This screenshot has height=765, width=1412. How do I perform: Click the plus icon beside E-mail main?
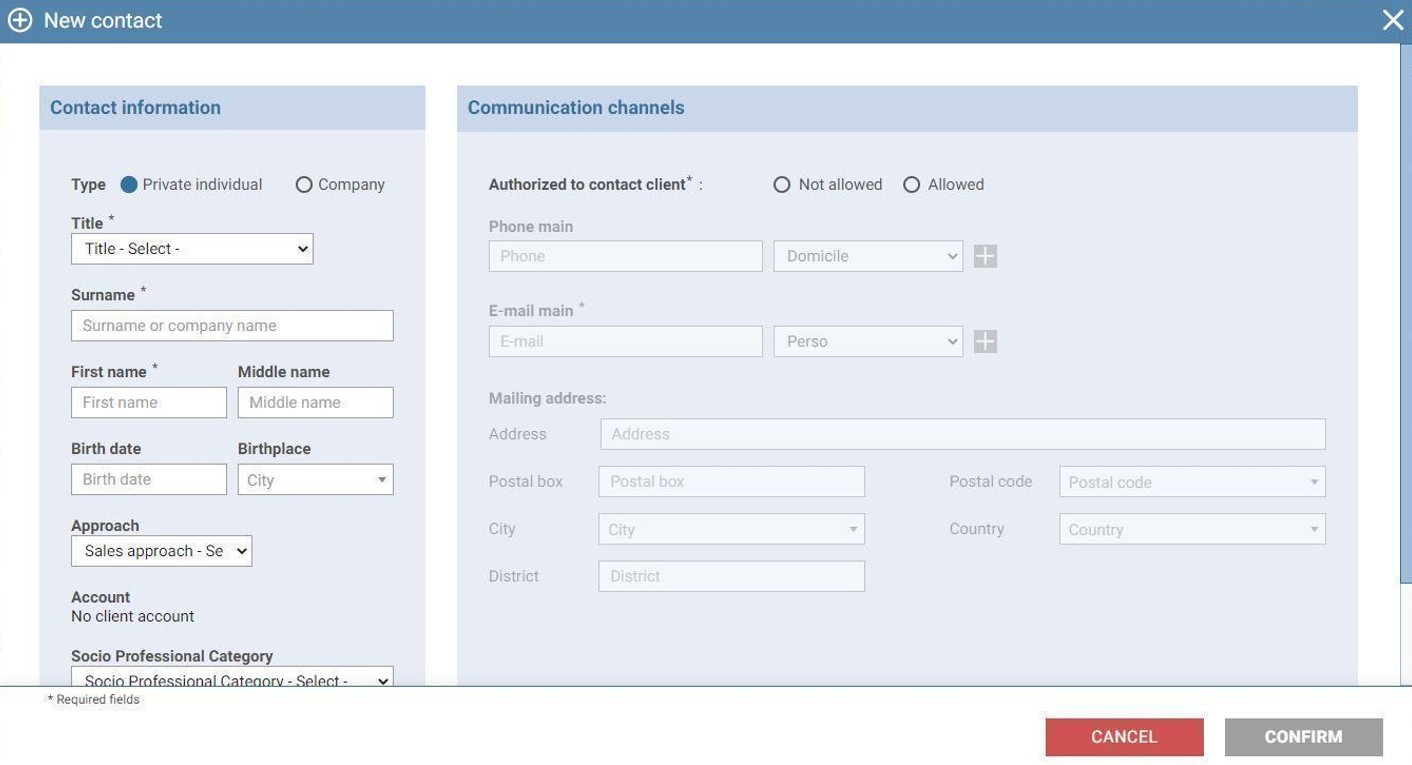pos(985,341)
